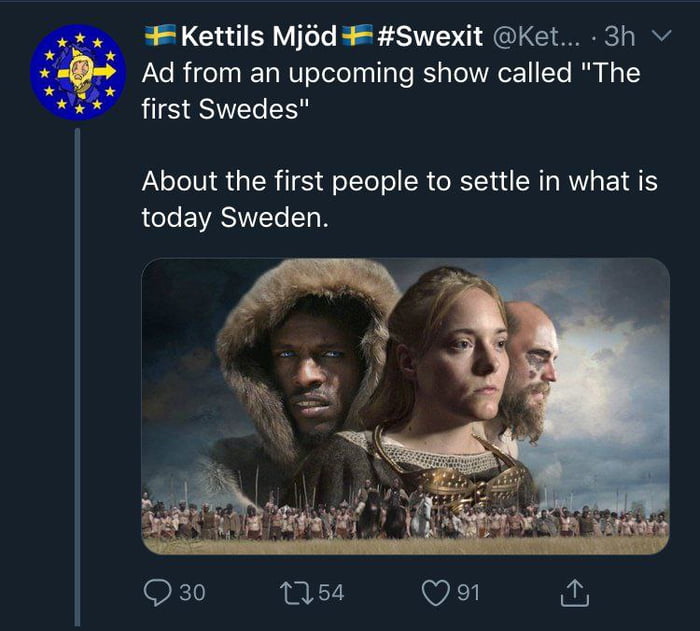Image resolution: width=700 pixels, height=631 pixels.
Task: Click the reply speech bubble icon
Action: (x=158, y=592)
